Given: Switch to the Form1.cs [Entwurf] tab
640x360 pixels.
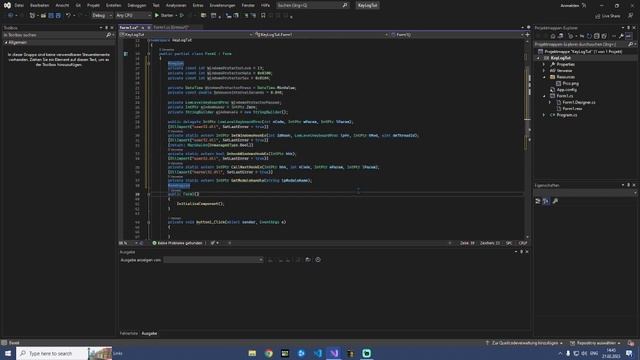Looking at the screenshot, I should tap(171, 27).
